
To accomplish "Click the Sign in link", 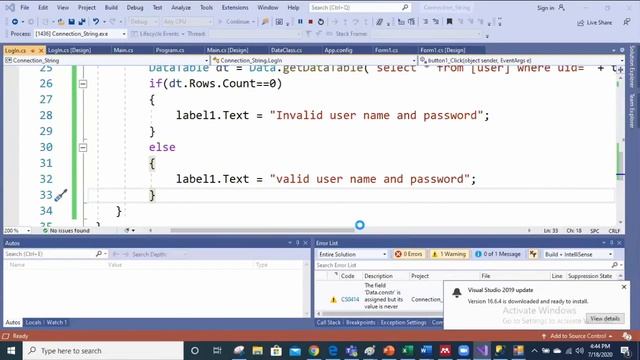I will (545, 8).
